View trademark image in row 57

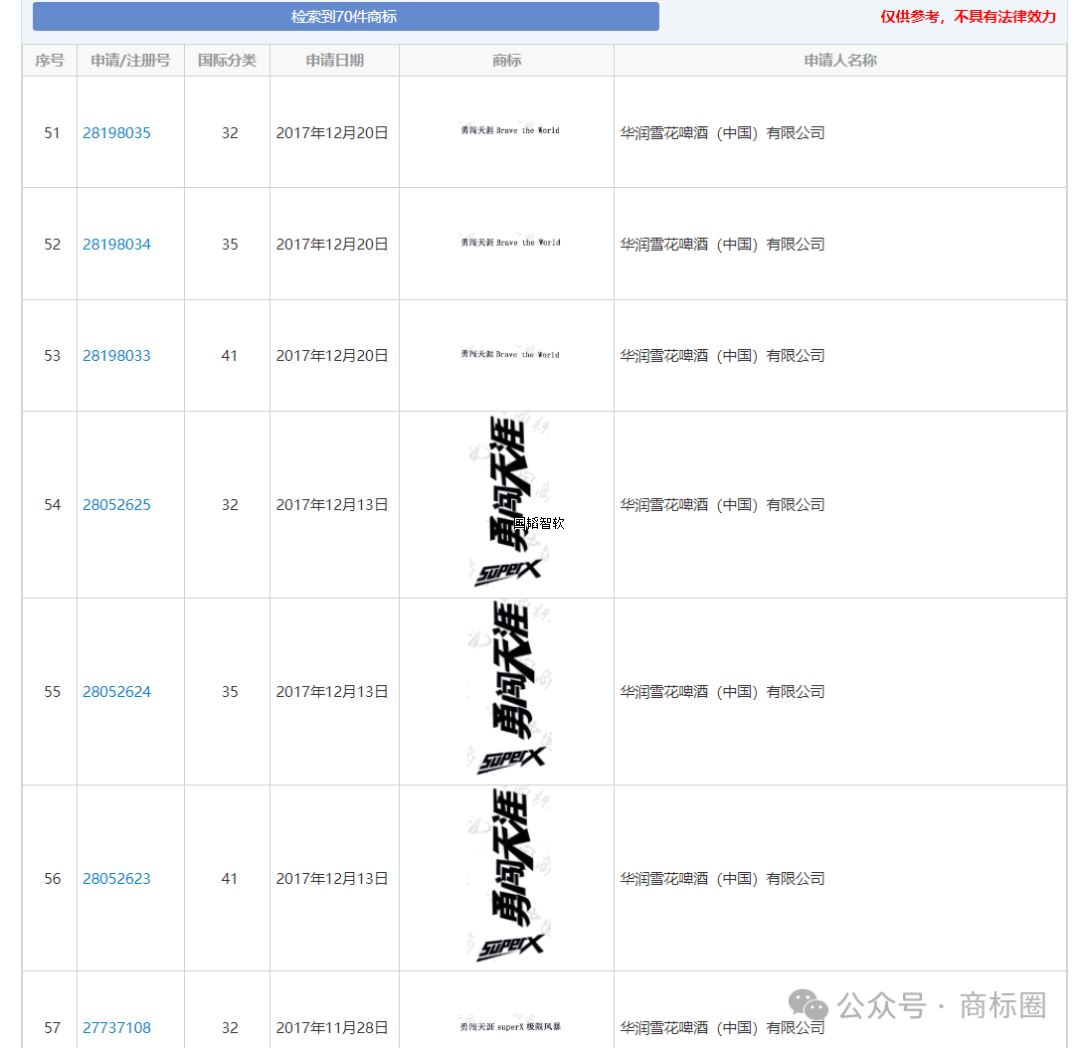[x=510, y=1026]
